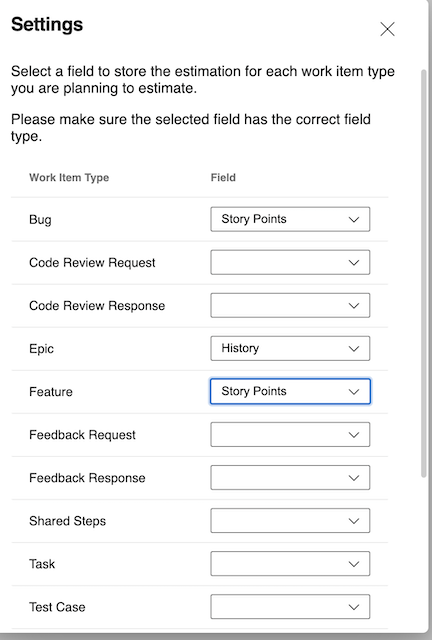Click the chevron arrow in the Shared Steps row
432x640 pixels.
[x=354, y=521]
